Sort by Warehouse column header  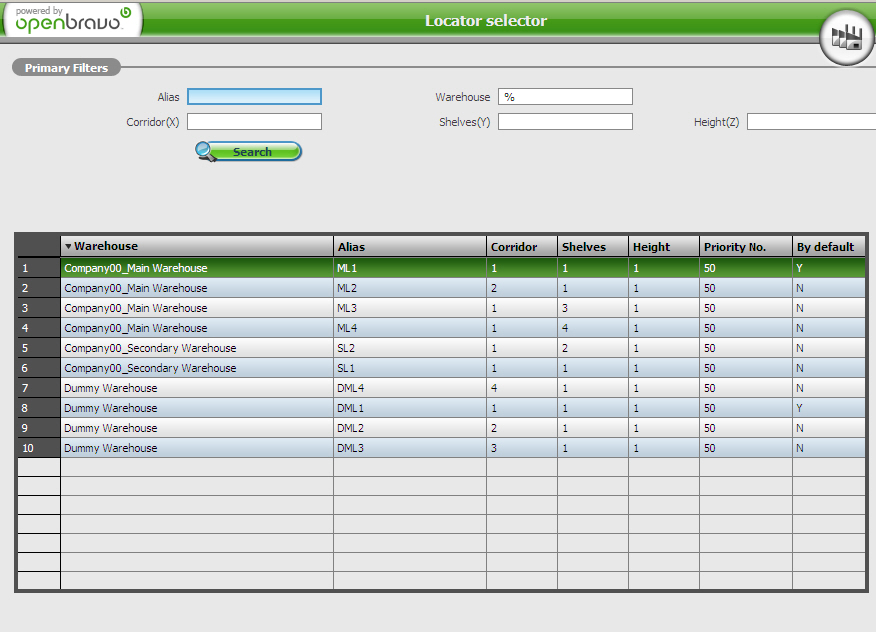(196, 246)
